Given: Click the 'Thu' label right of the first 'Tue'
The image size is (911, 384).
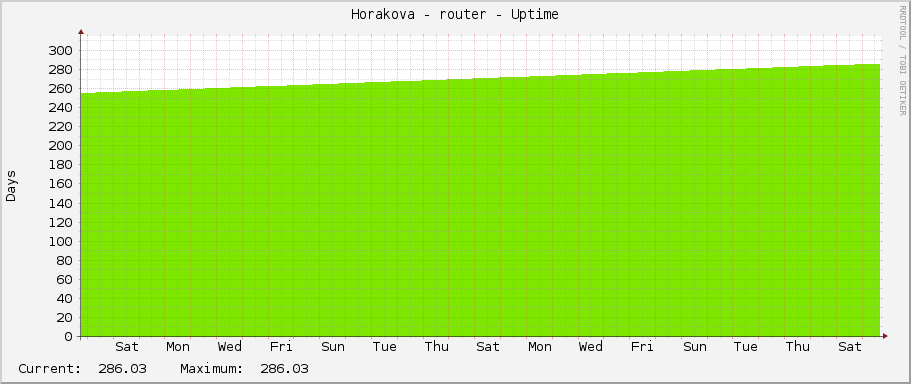Looking at the screenshot, I should click(x=436, y=347).
